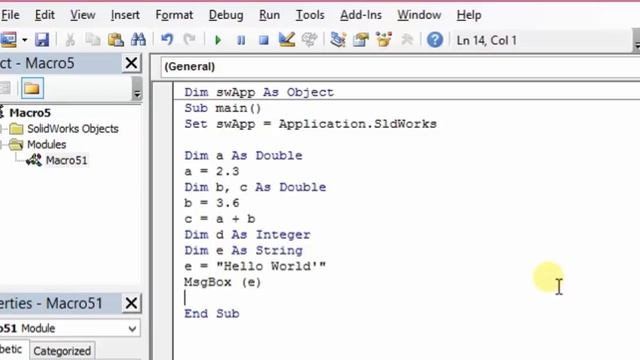
Task: Toggle Folders button in Project panel
Action: [32, 88]
